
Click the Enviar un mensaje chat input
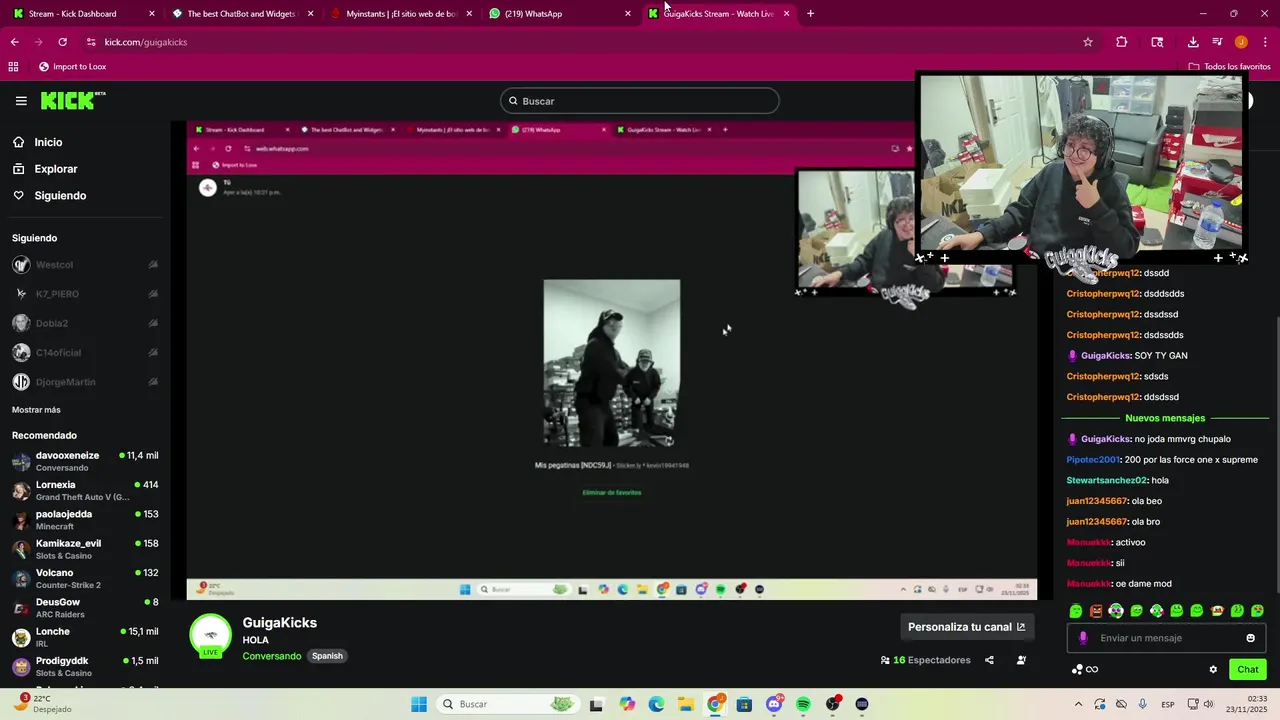pyautogui.click(x=1166, y=638)
